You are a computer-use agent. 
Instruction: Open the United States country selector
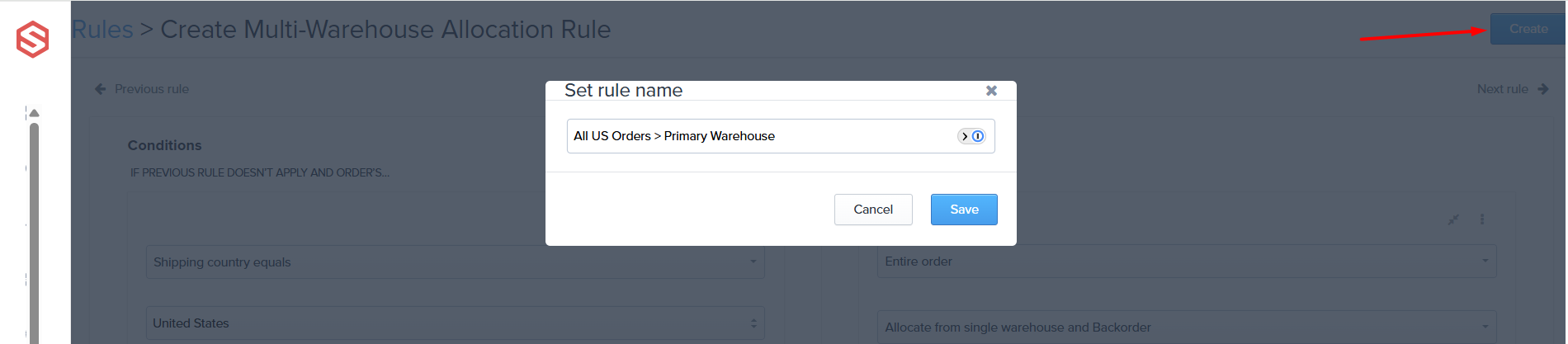coord(455,323)
